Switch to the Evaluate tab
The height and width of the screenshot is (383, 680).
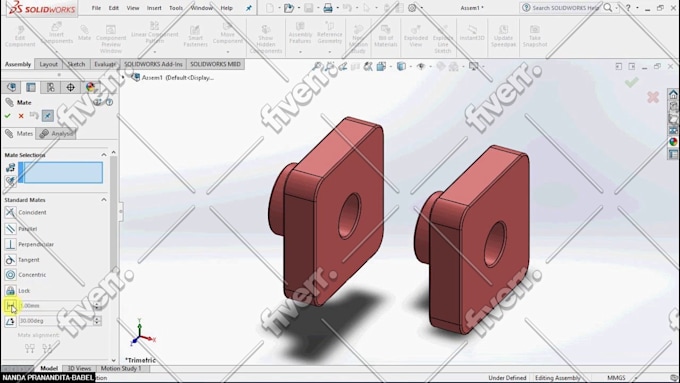(105, 64)
